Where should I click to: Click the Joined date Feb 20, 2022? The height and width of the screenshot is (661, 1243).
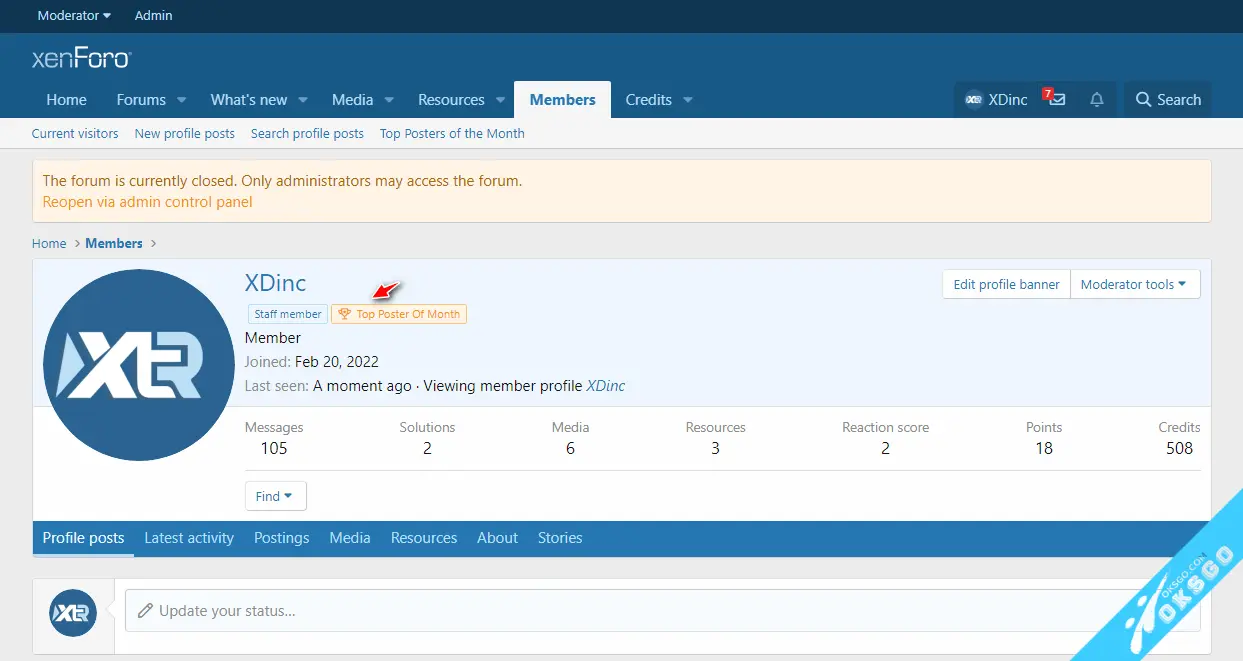(337, 362)
